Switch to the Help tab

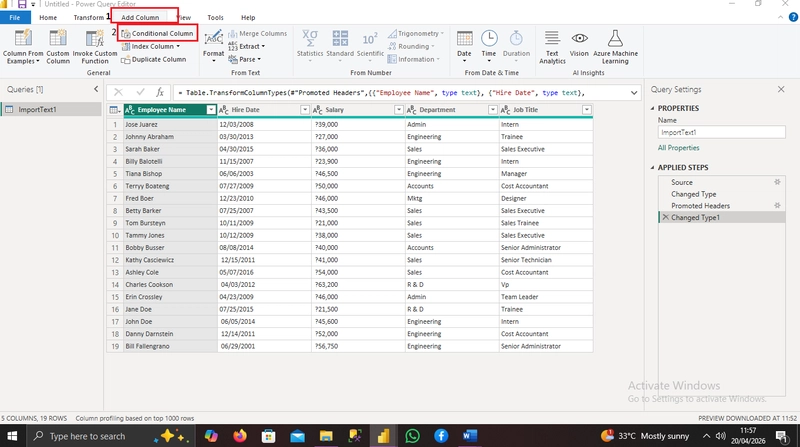tap(248, 17)
